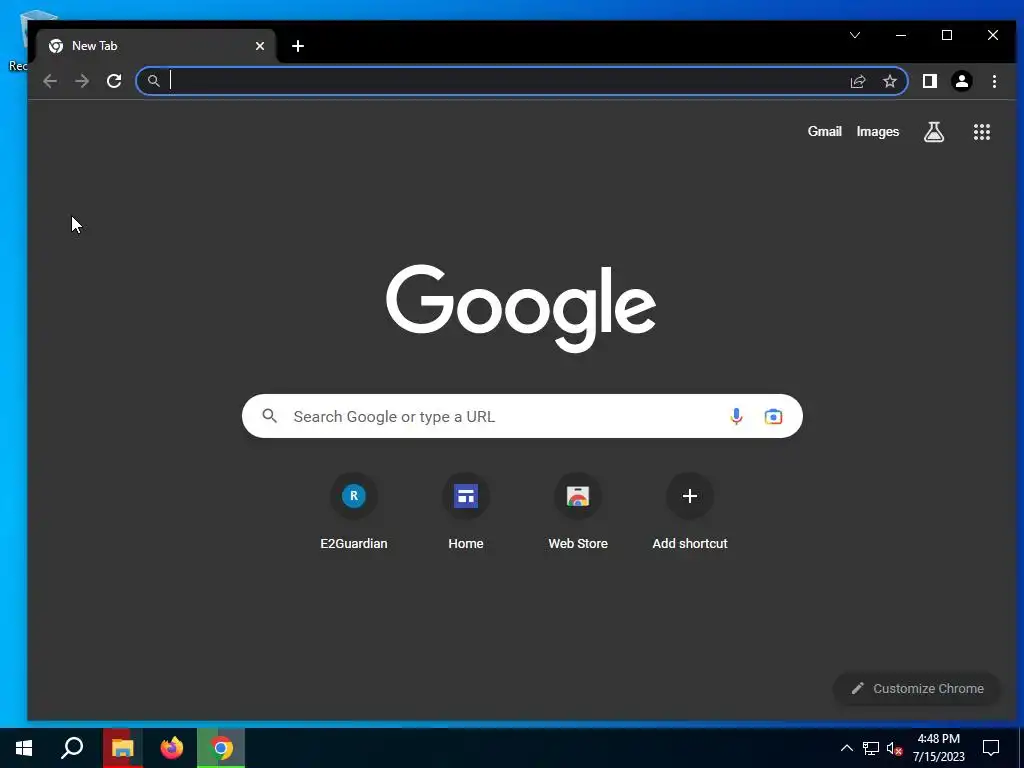1024x768 pixels.
Task: Expand the tab search chevron
Action: [x=854, y=35]
